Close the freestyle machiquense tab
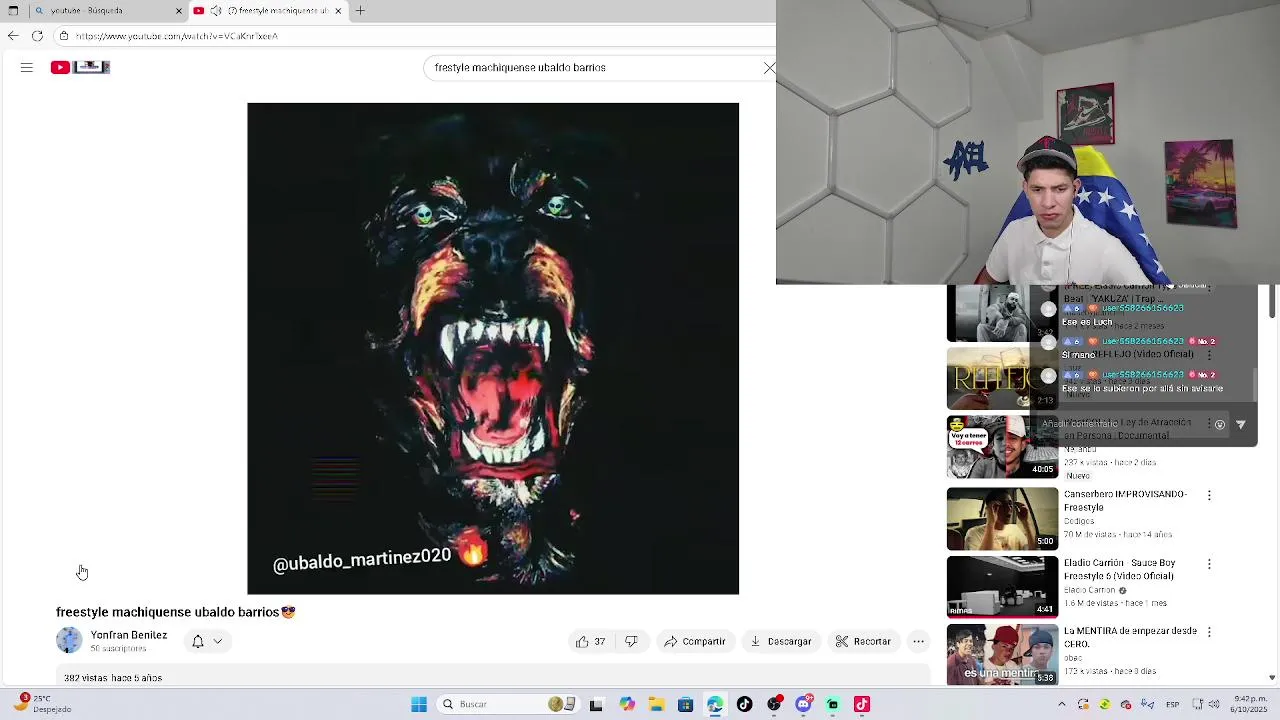 click(x=338, y=11)
